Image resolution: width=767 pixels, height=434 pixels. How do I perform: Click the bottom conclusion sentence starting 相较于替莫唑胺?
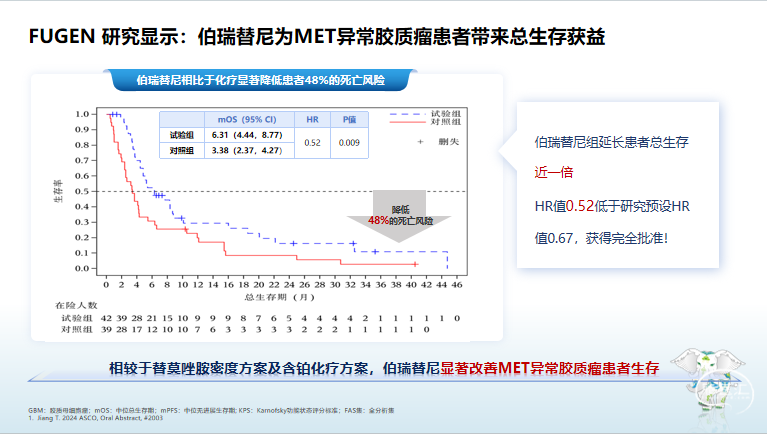(384, 368)
